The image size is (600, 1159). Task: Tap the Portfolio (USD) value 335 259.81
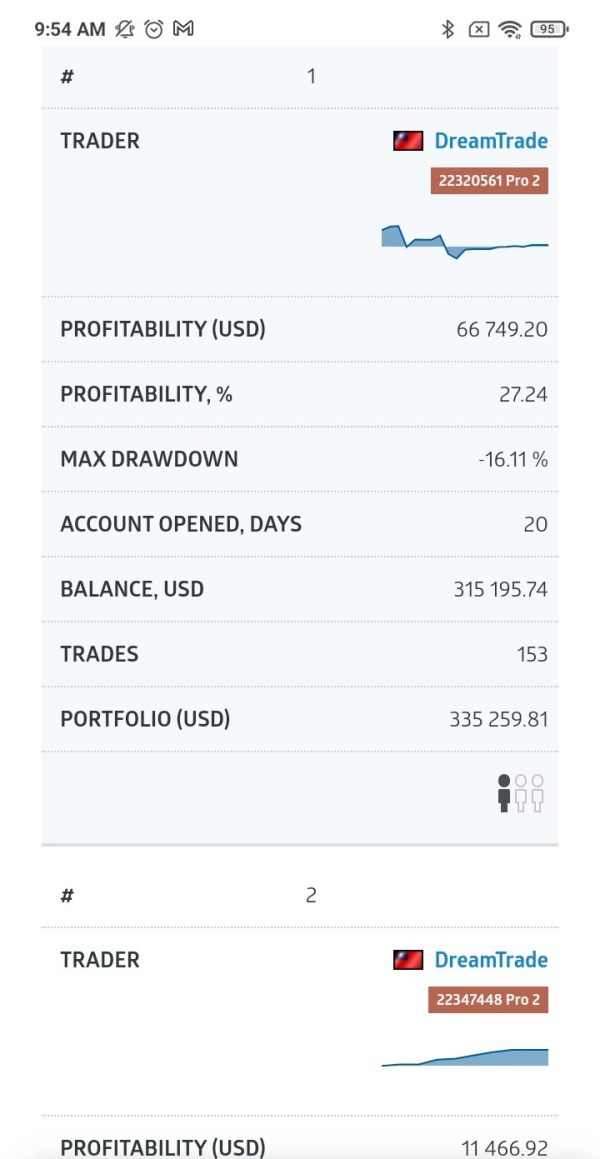click(x=499, y=719)
